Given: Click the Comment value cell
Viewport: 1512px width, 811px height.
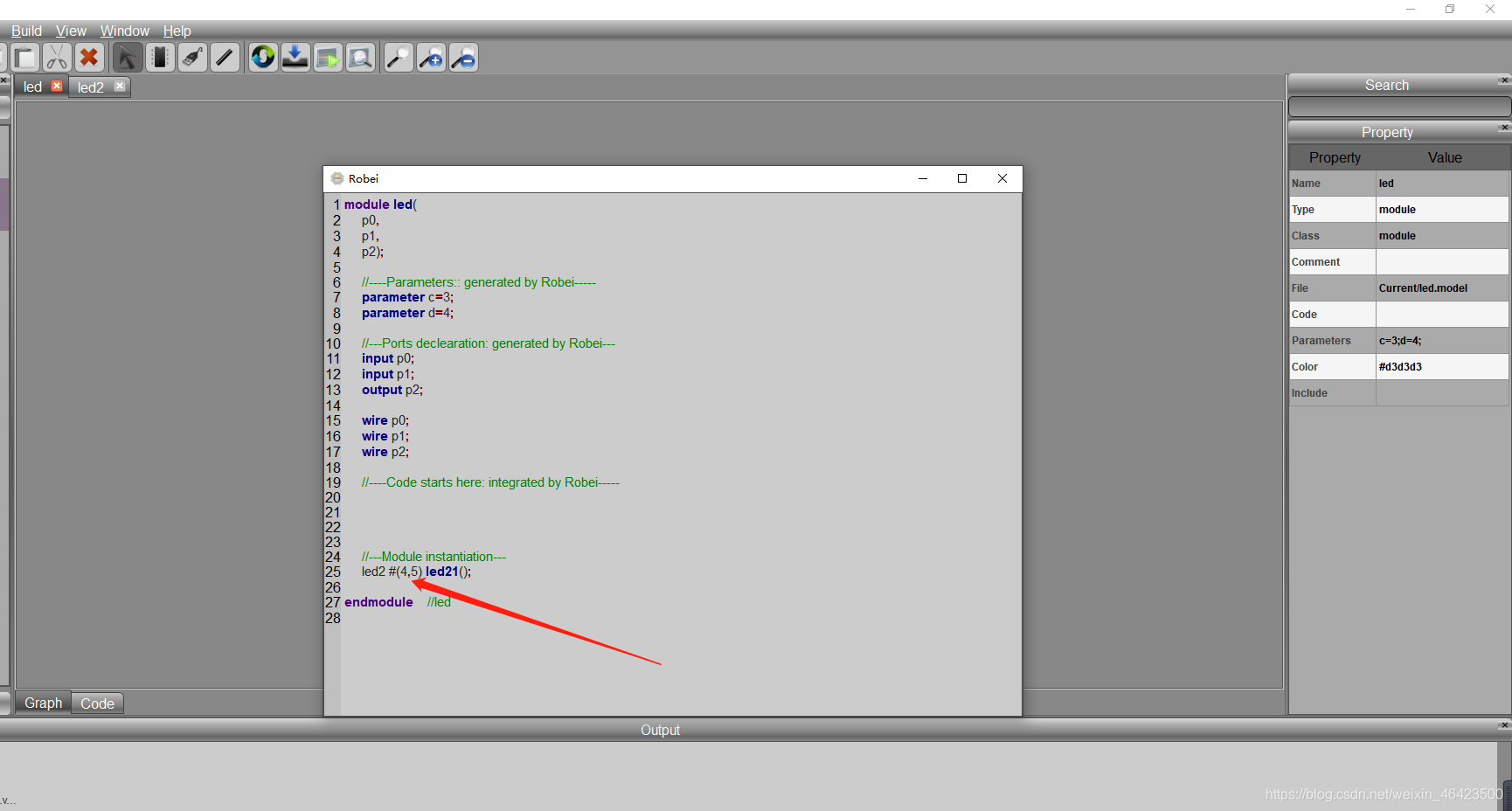Looking at the screenshot, I should click(1442, 262).
